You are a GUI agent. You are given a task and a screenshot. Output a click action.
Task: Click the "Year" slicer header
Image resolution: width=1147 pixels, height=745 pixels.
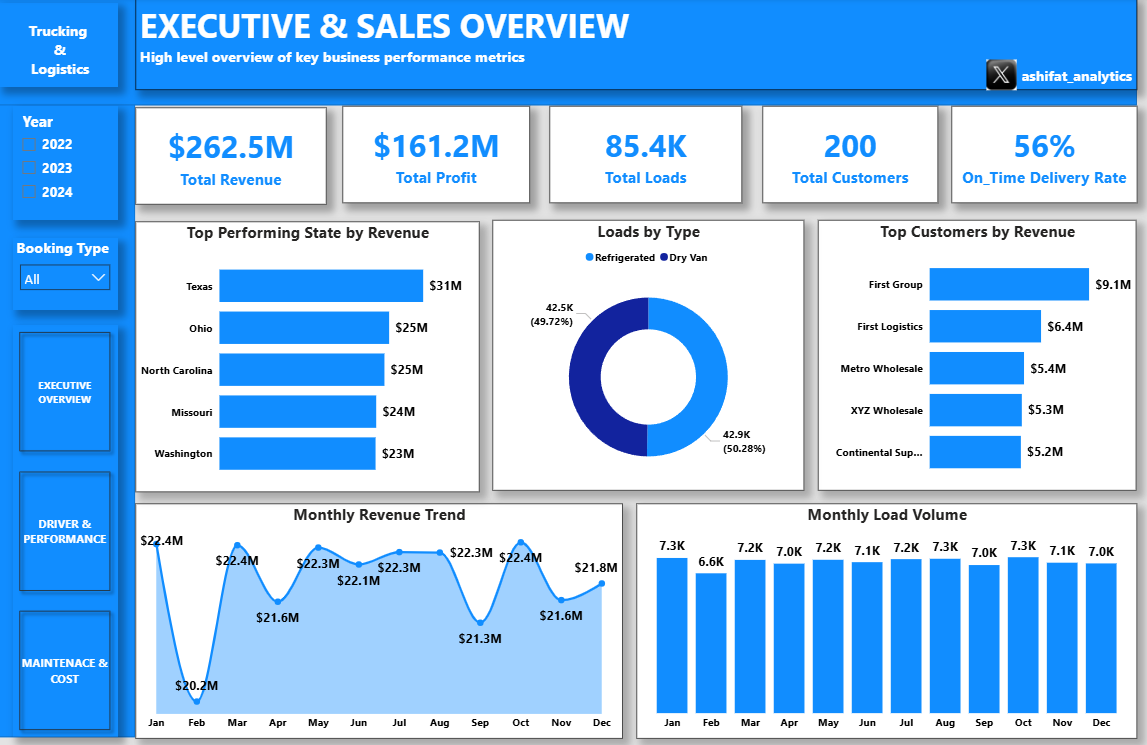(x=37, y=121)
